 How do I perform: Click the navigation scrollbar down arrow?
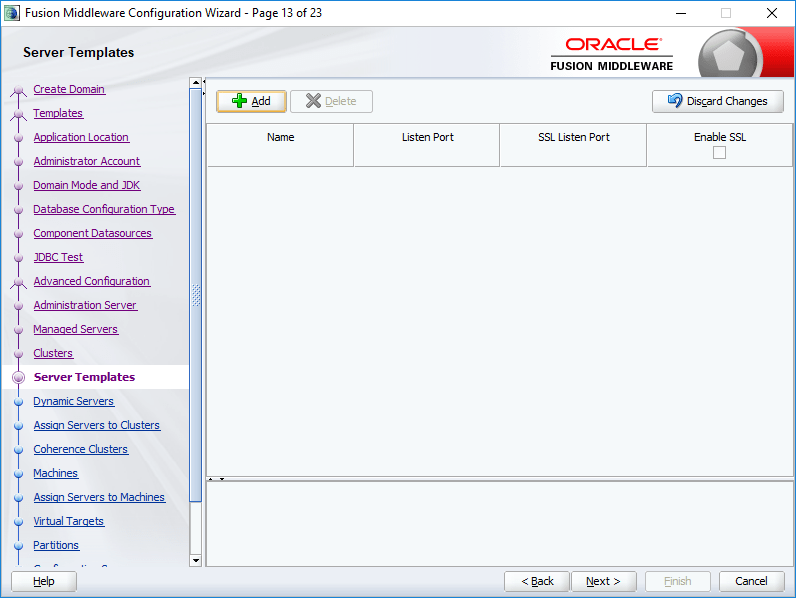pyautogui.click(x=195, y=560)
